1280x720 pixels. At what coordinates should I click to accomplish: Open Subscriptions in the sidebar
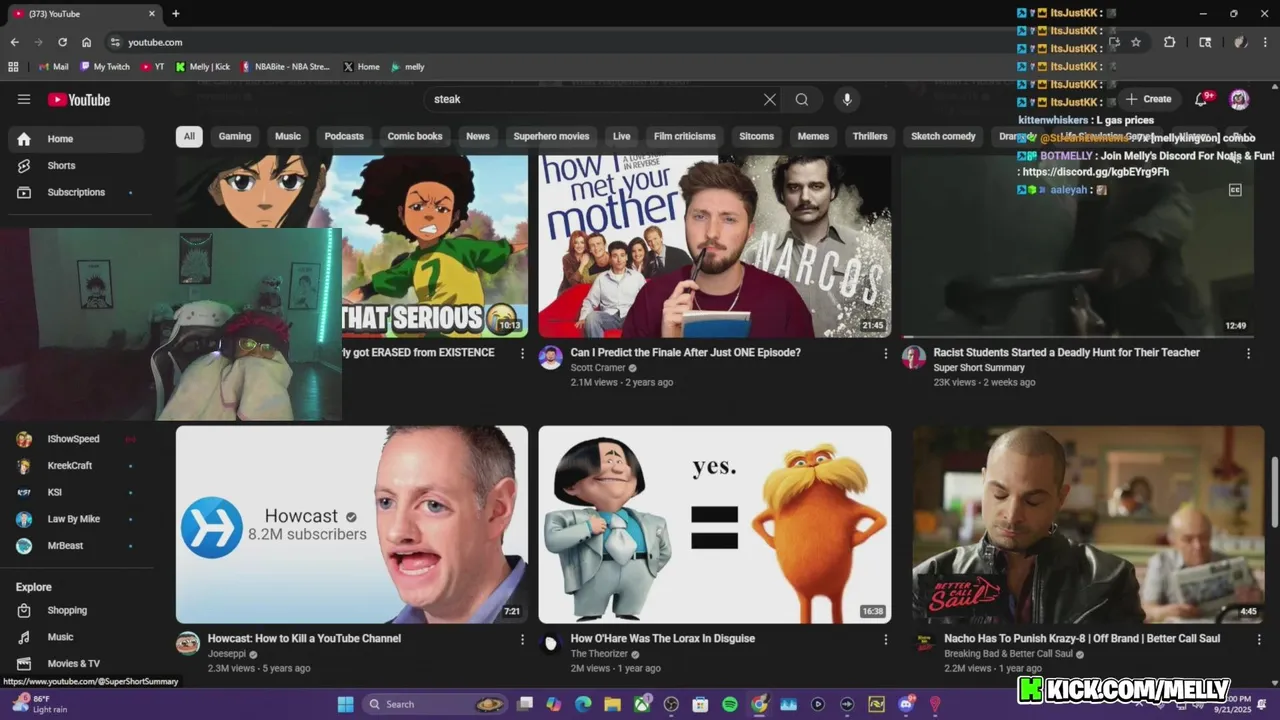76,192
